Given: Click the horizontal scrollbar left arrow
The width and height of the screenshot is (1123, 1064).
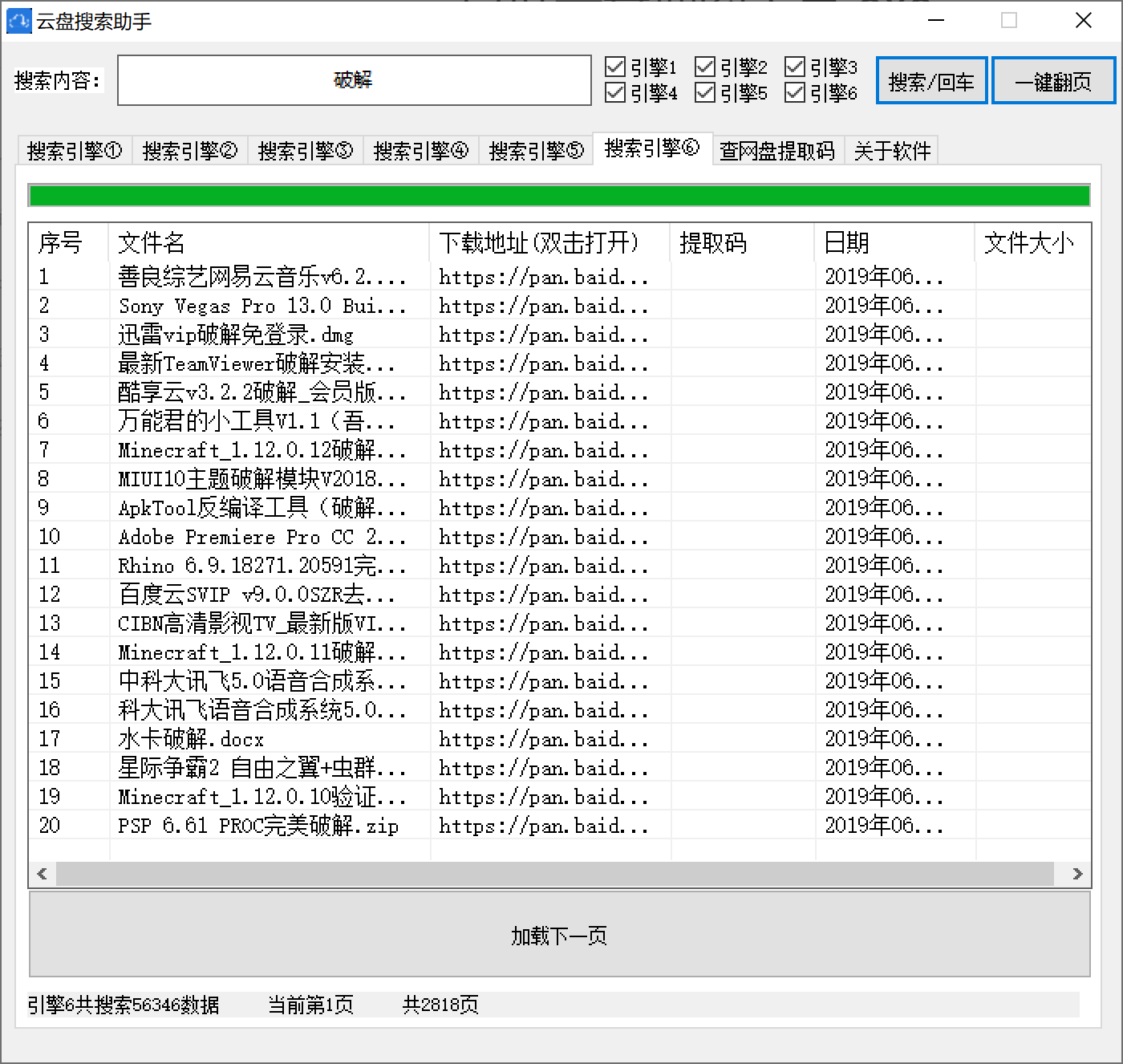Looking at the screenshot, I should (42, 874).
